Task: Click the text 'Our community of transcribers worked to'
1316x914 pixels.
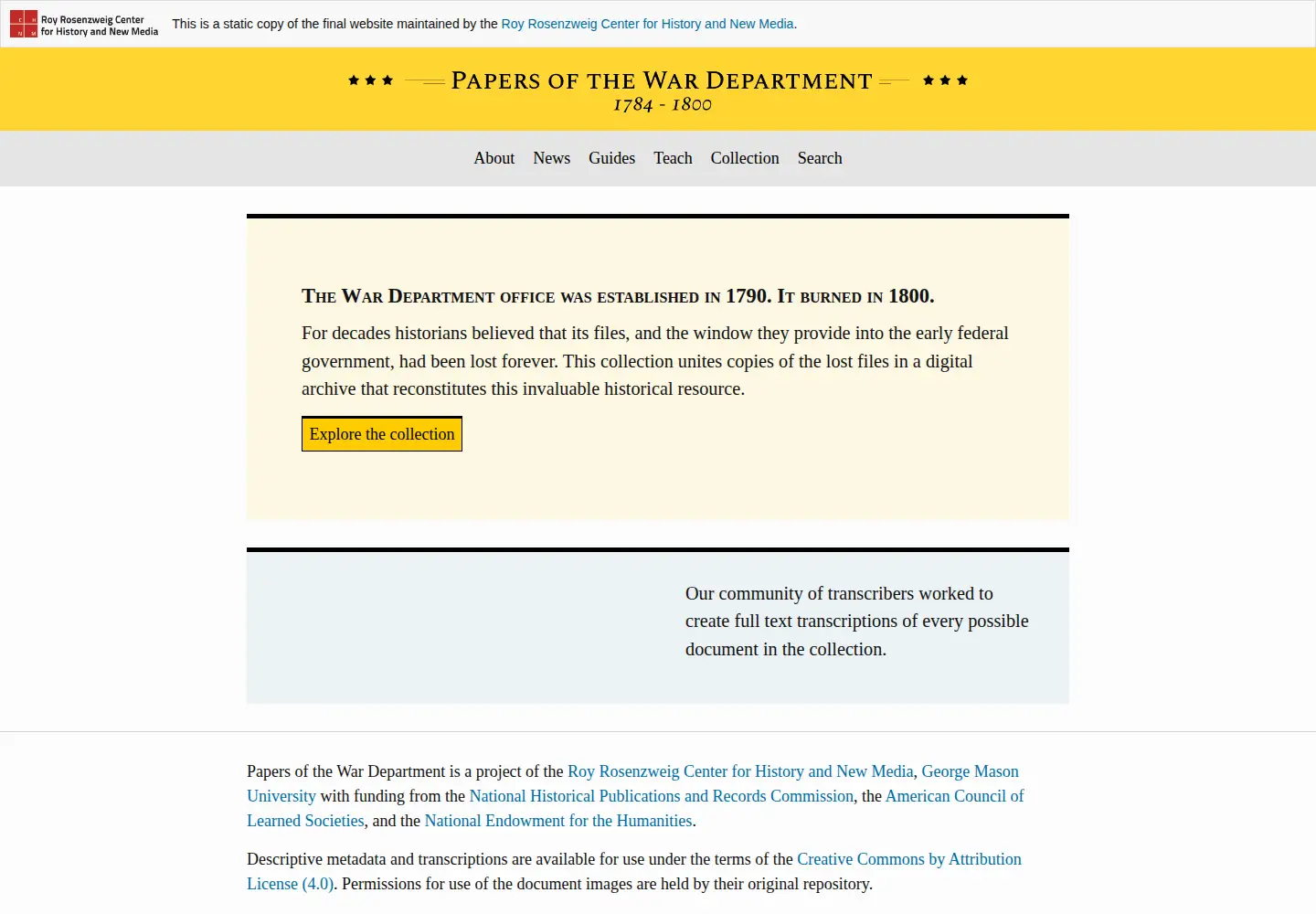Action: [x=839, y=593]
